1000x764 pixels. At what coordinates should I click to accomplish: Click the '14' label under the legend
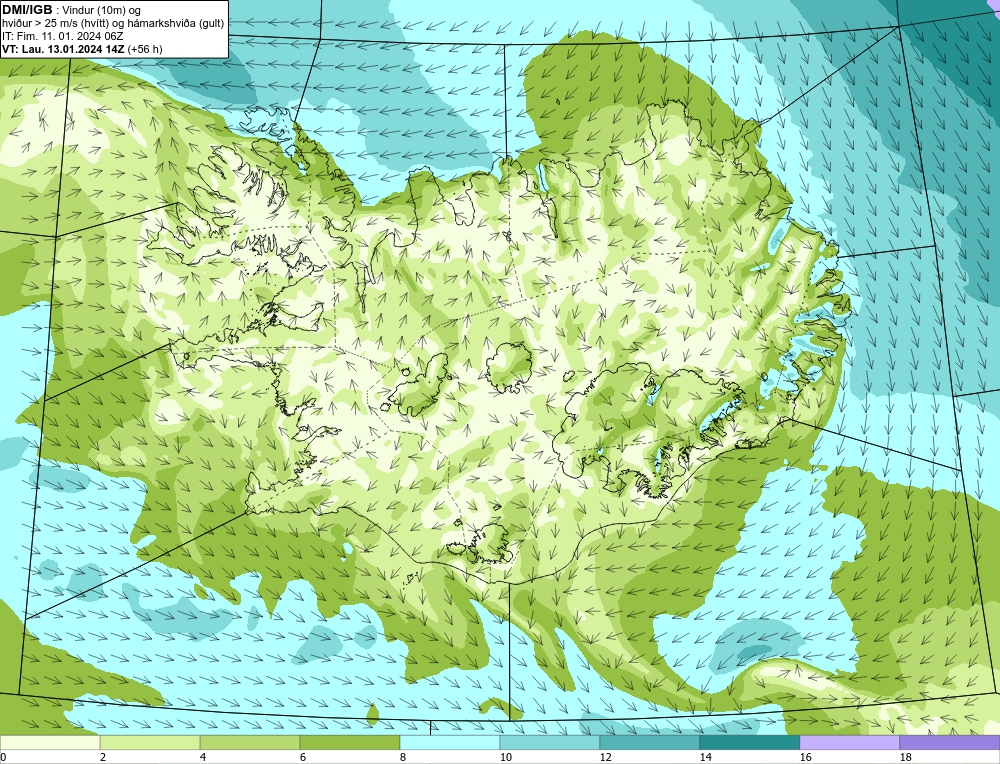click(705, 758)
